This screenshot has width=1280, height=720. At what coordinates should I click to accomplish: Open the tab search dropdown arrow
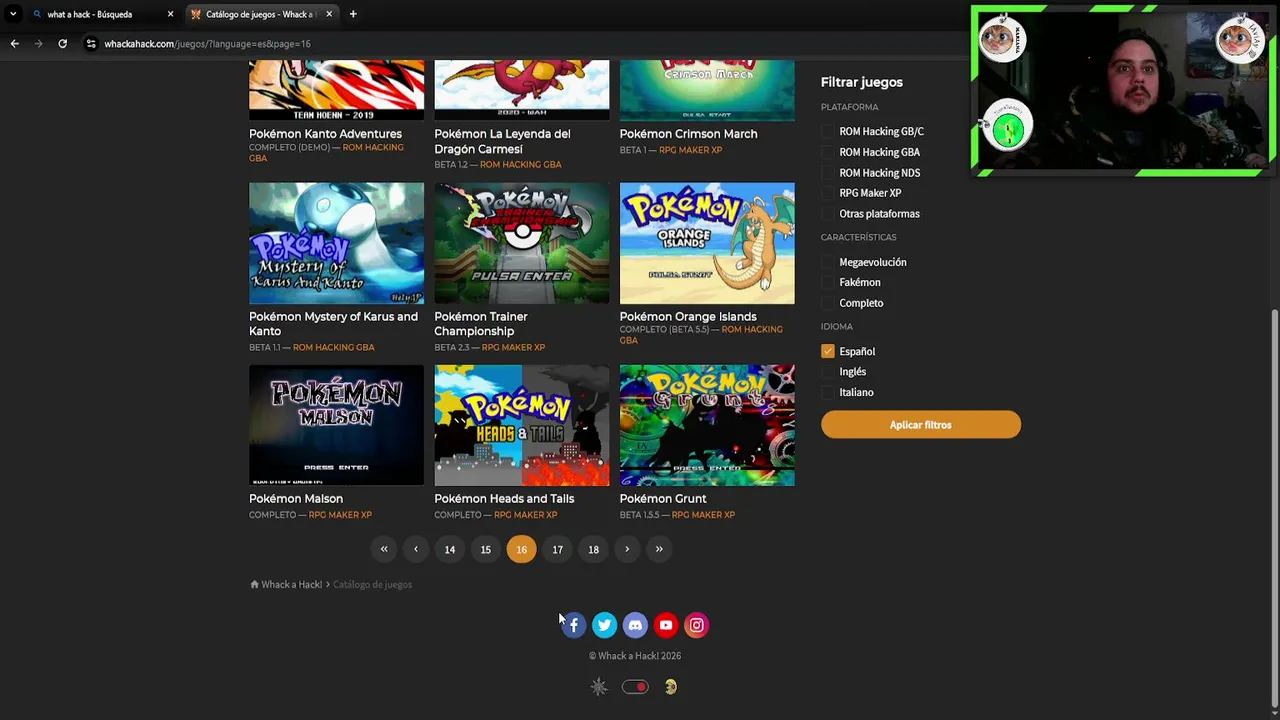pos(13,14)
